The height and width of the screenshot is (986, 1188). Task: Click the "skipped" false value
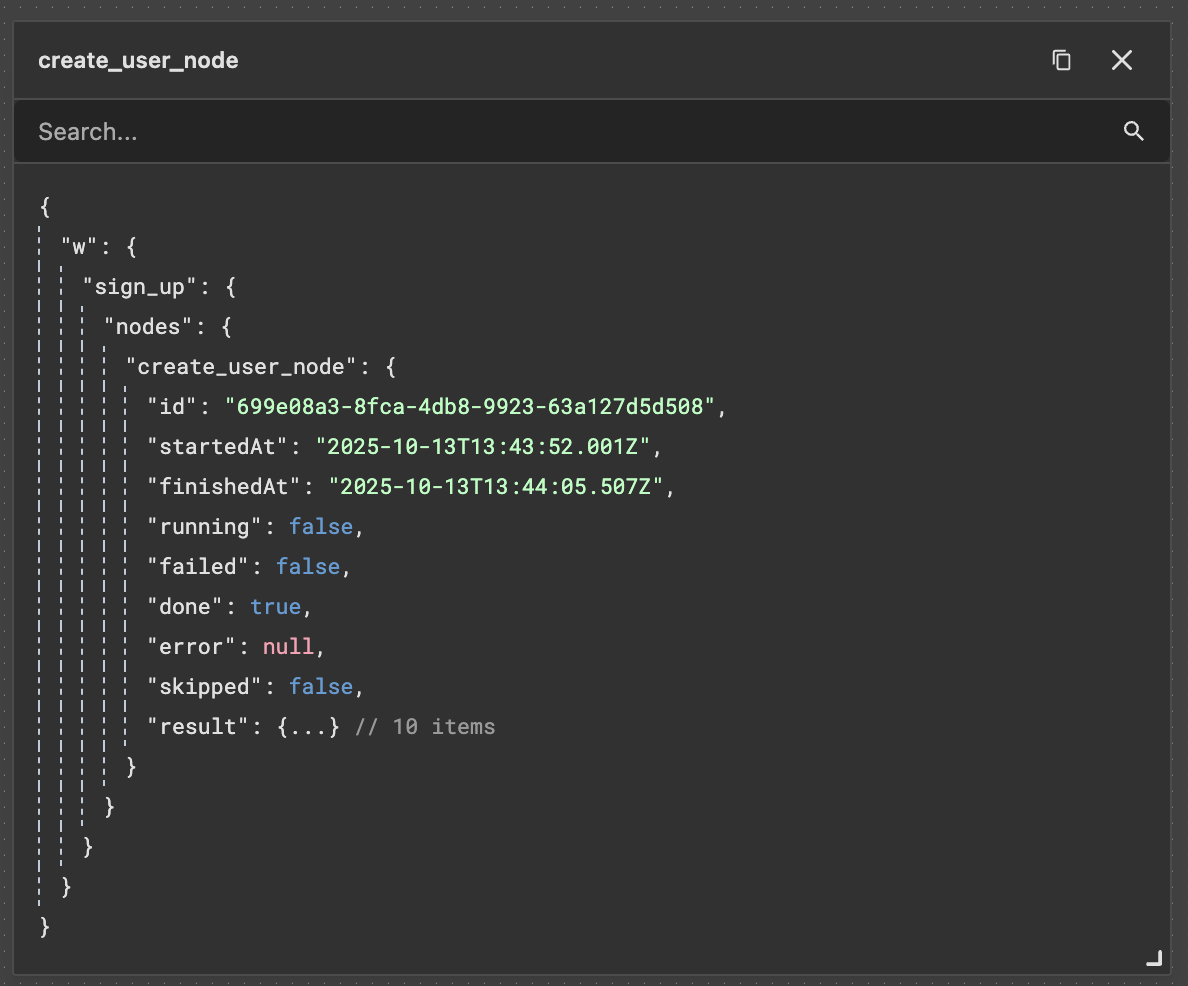click(x=321, y=687)
